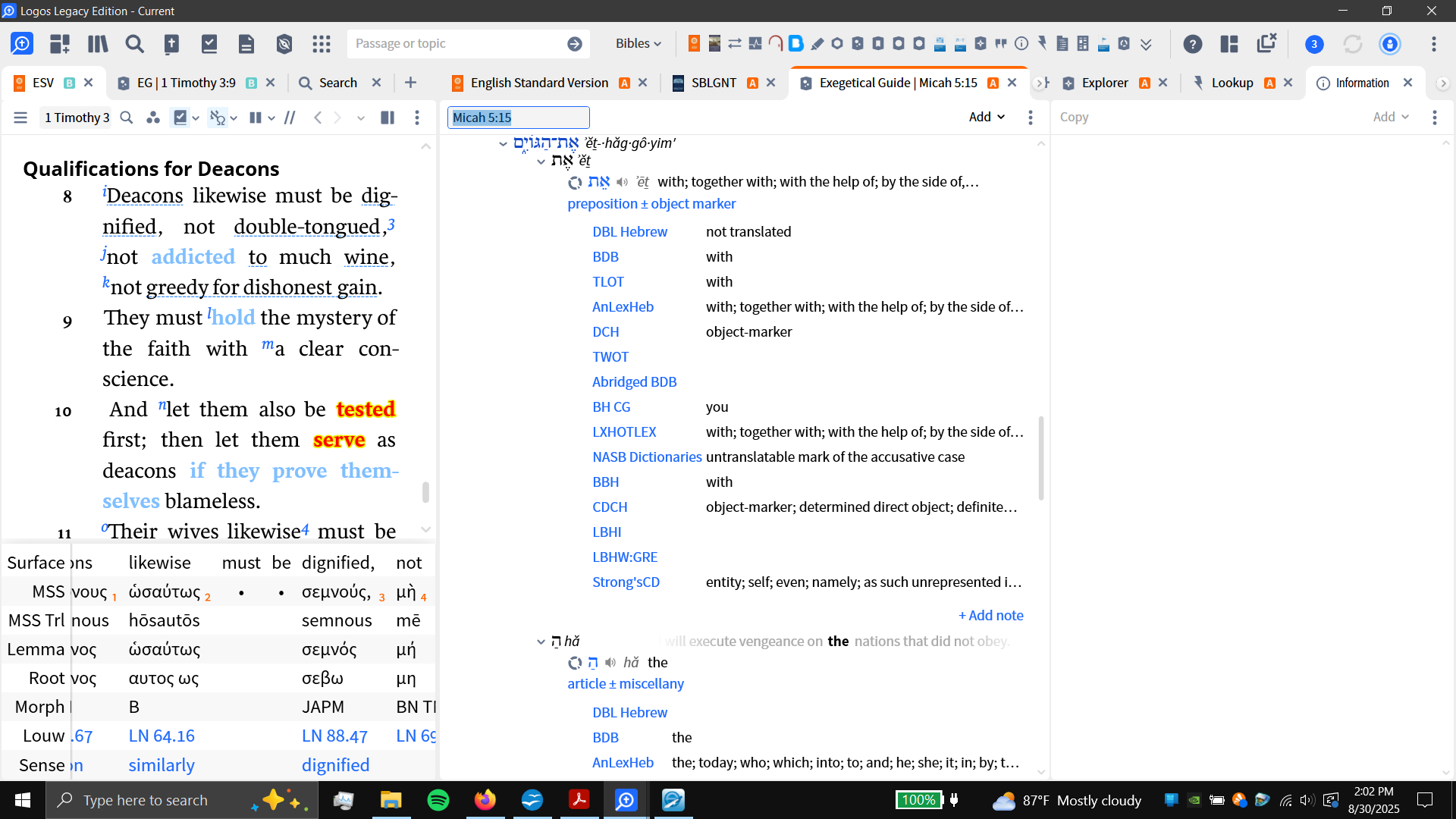Open the notifications badge showing 3

[1314, 44]
